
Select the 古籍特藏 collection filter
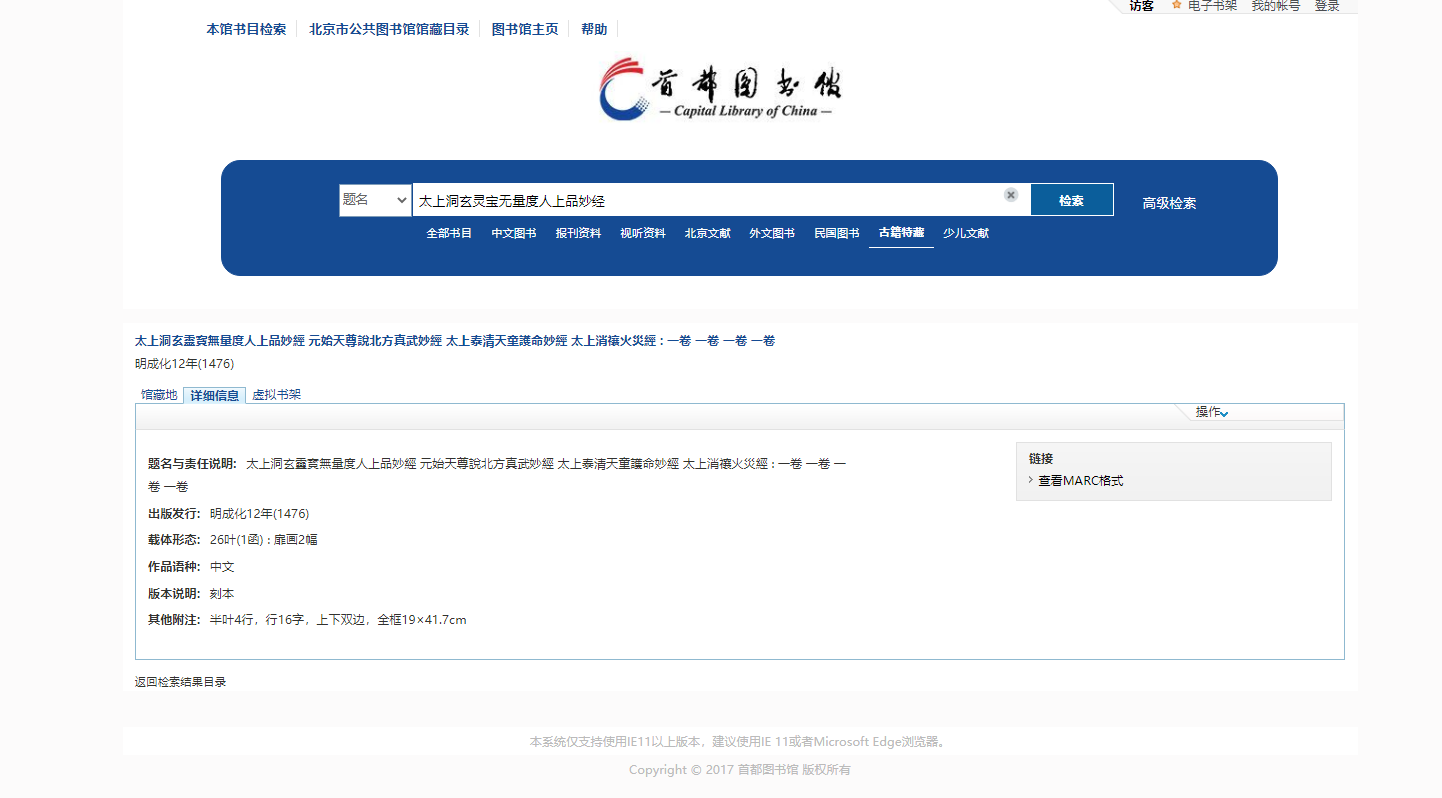click(x=901, y=233)
